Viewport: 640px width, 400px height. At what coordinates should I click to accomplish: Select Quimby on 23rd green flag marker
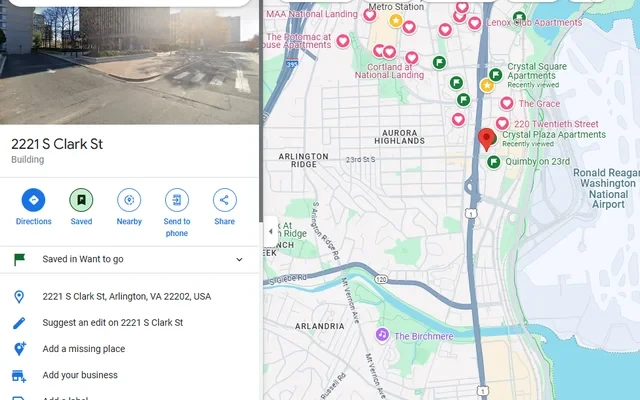(493, 162)
